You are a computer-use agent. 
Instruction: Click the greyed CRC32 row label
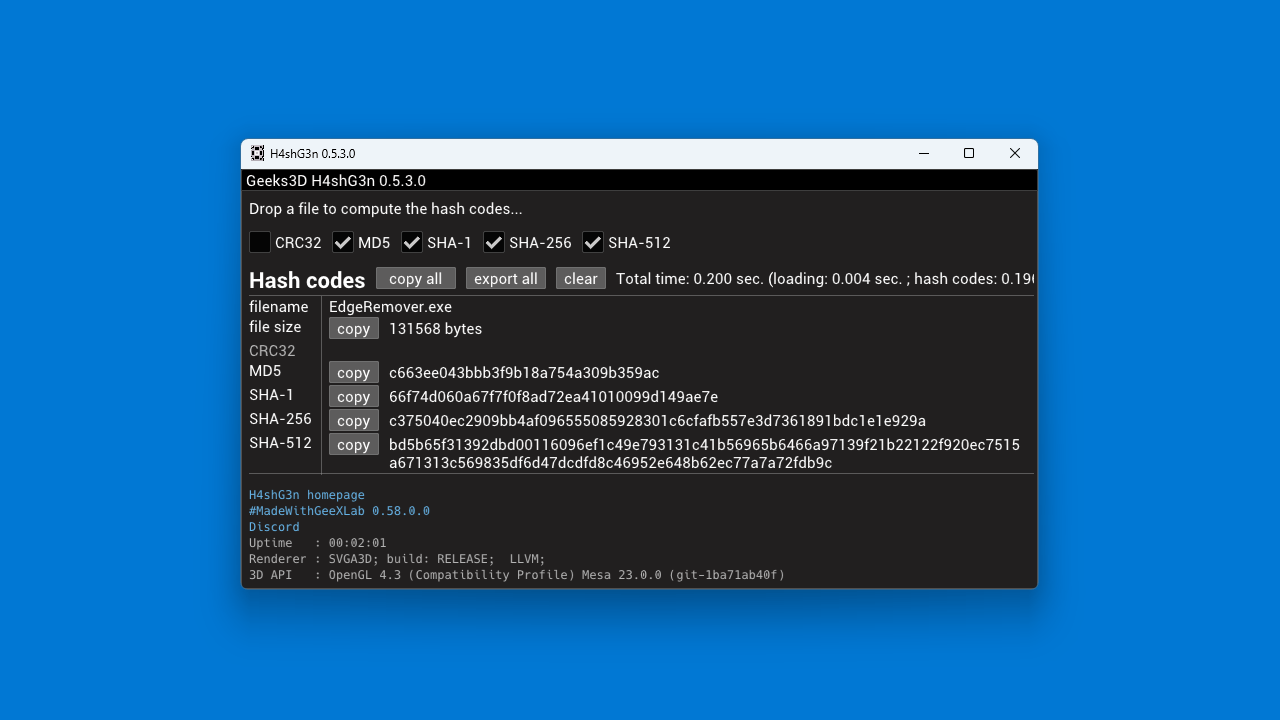272,351
